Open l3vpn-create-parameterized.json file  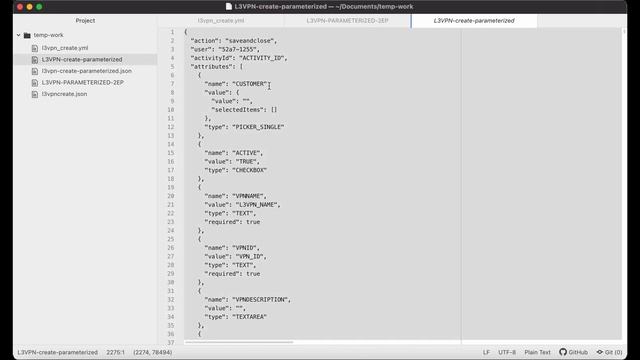(x=87, y=71)
